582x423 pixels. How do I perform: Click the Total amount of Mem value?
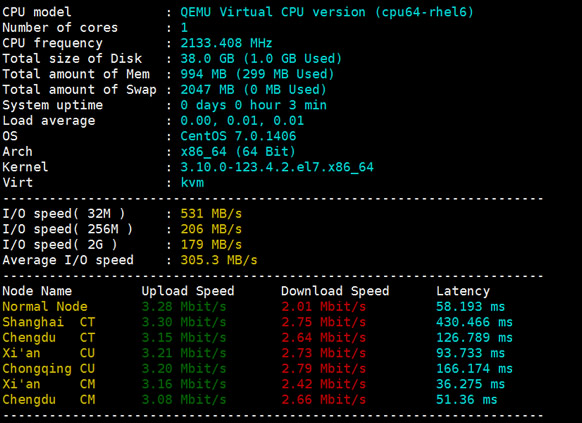tap(257, 74)
